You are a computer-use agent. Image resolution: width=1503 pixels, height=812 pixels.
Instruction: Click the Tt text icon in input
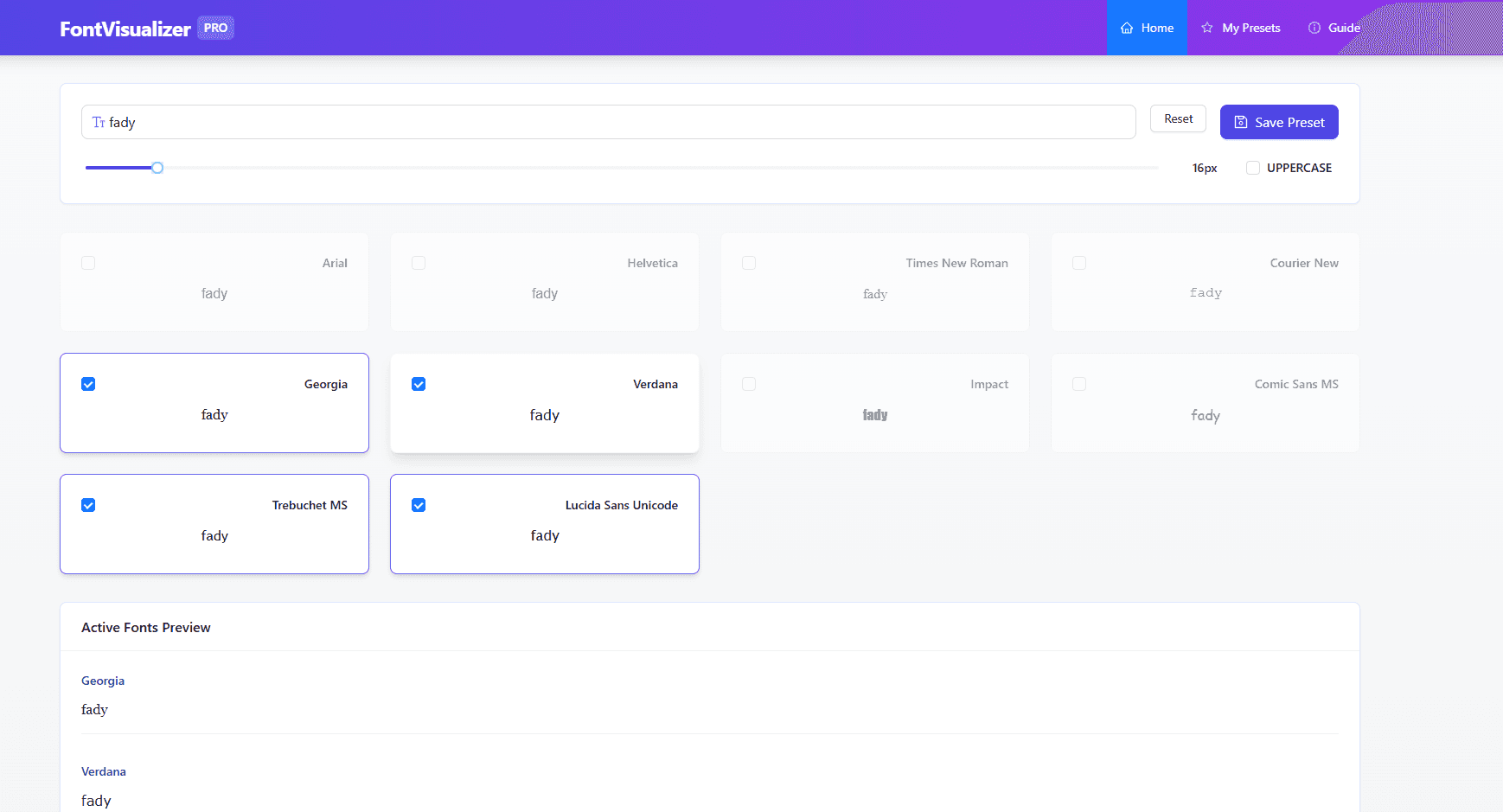point(99,122)
